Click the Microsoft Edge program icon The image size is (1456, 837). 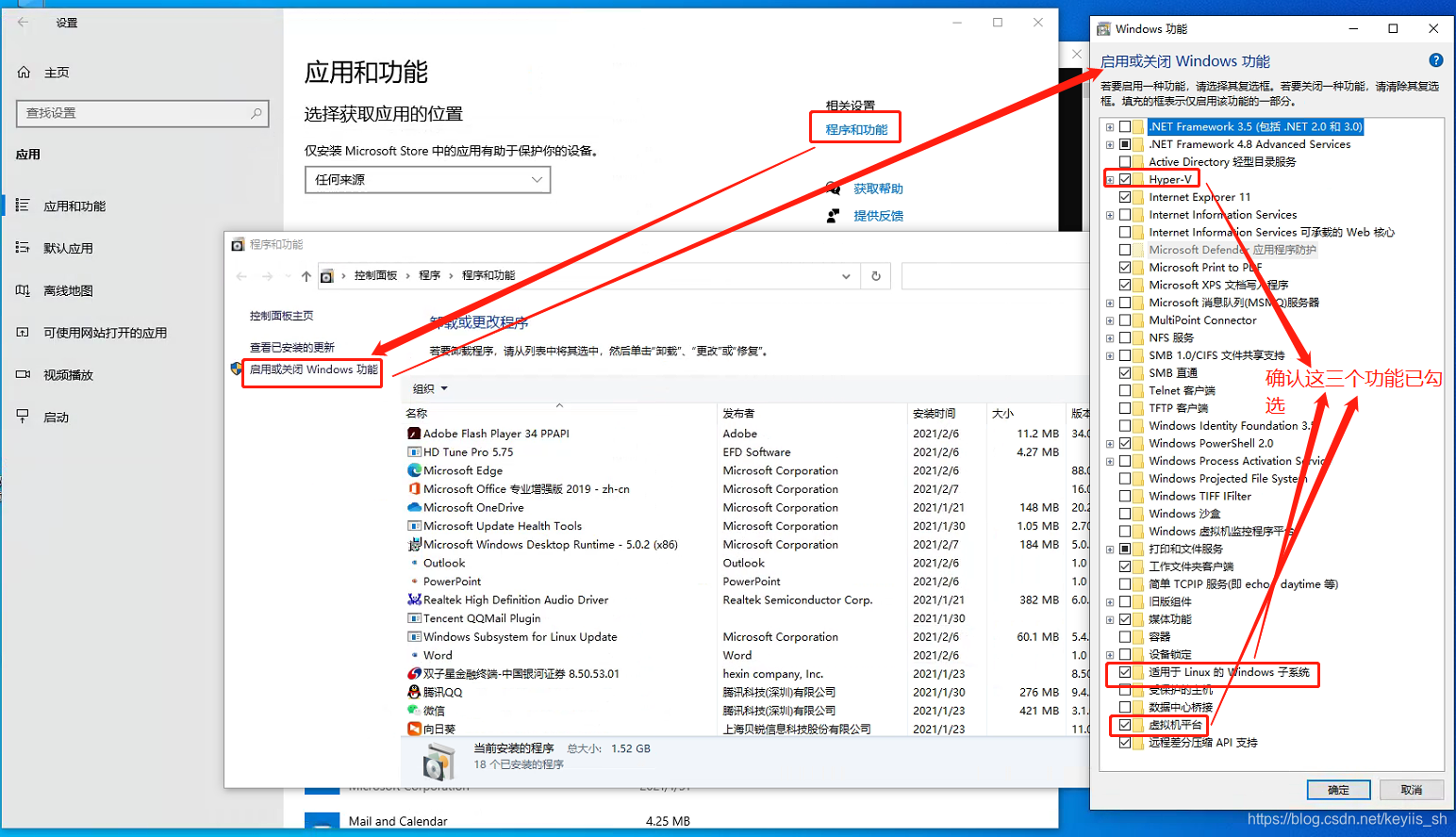pyautogui.click(x=414, y=470)
